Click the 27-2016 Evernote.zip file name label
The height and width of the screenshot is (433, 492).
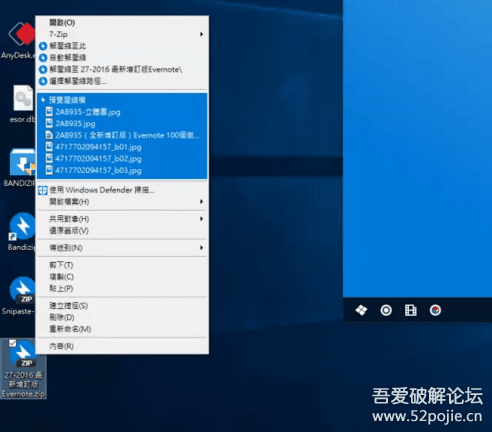[23, 385]
